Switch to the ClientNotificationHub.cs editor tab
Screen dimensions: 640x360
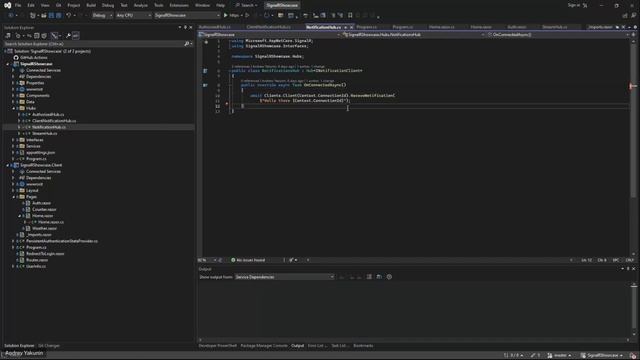269,27
